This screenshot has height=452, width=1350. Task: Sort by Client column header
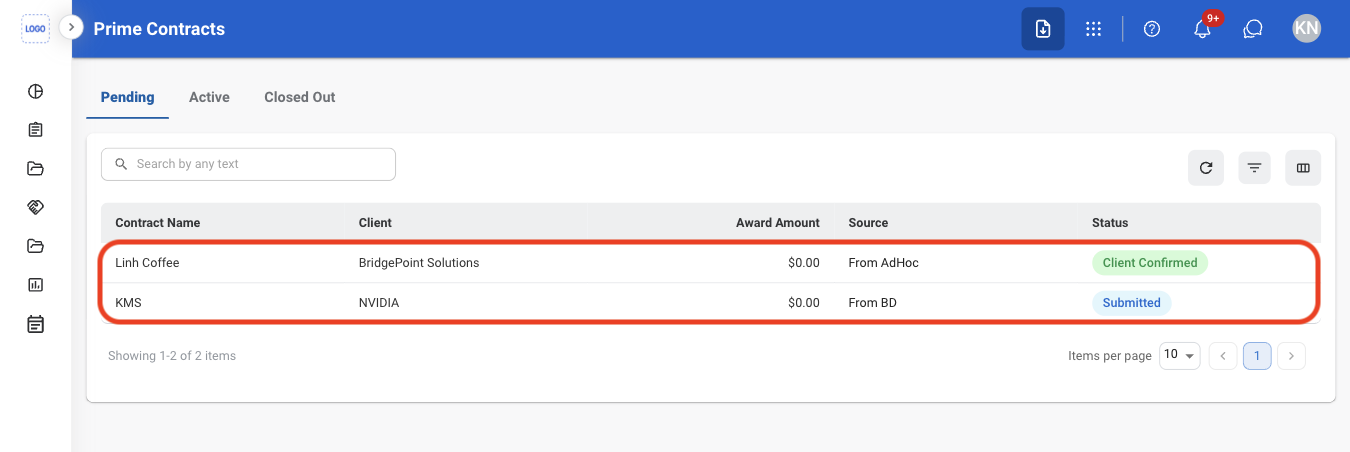[x=375, y=223]
